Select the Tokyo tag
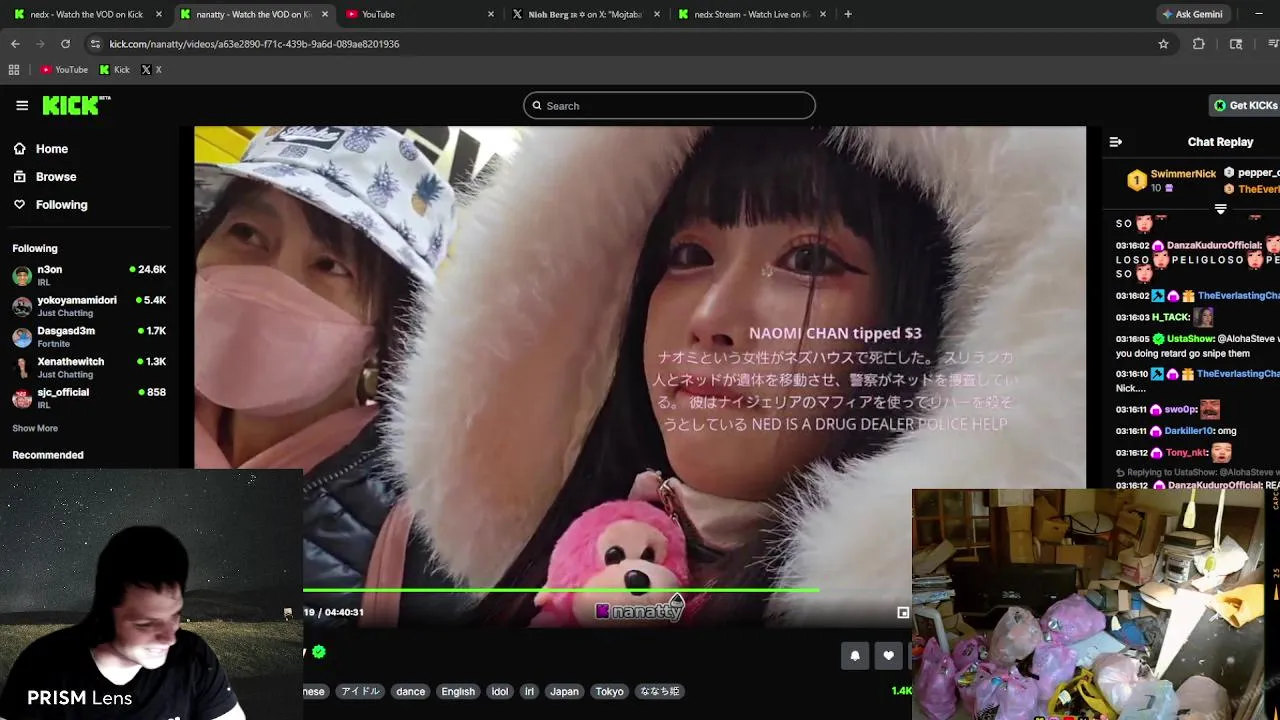The image size is (1280, 720). click(x=609, y=691)
